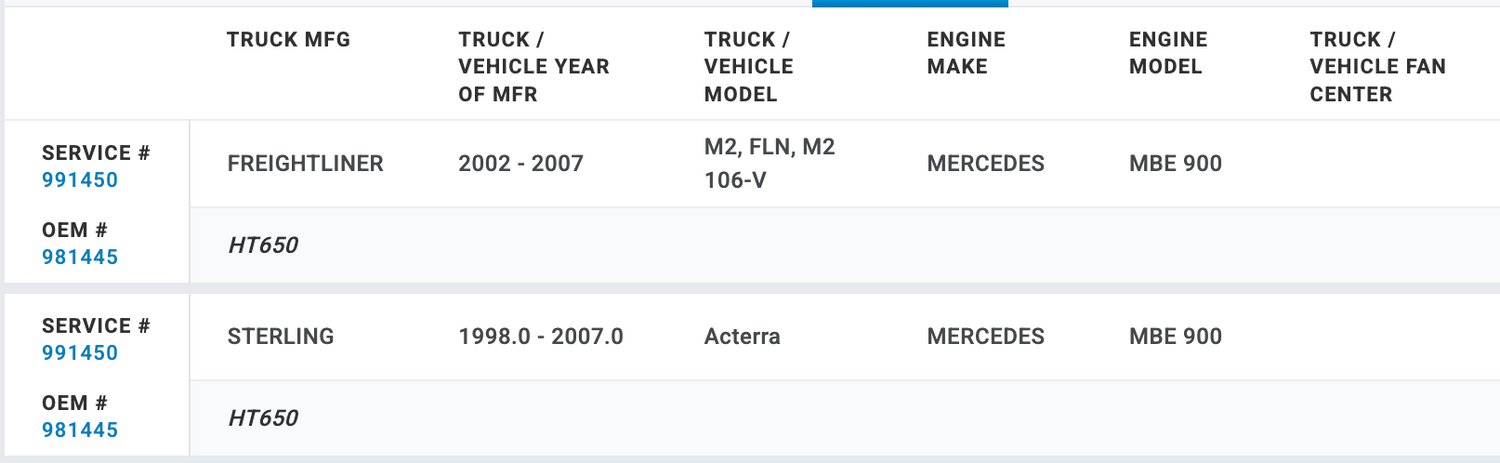Viewport: 1500px width, 463px height.
Task: Click the ENGINE MAKE column header
Action: click(x=966, y=53)
